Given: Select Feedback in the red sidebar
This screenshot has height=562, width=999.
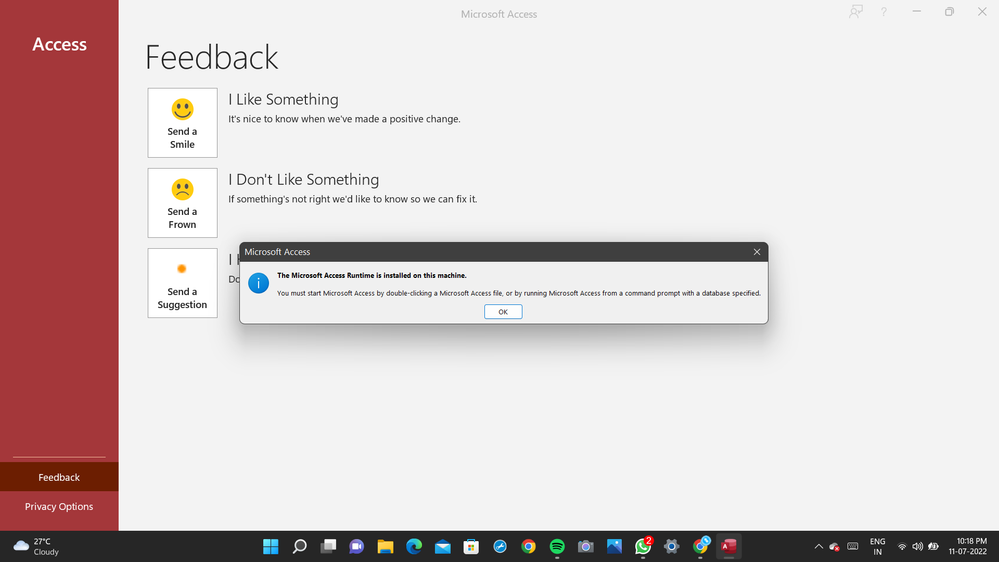Looking at the screenshot, I should coord(59,477).
